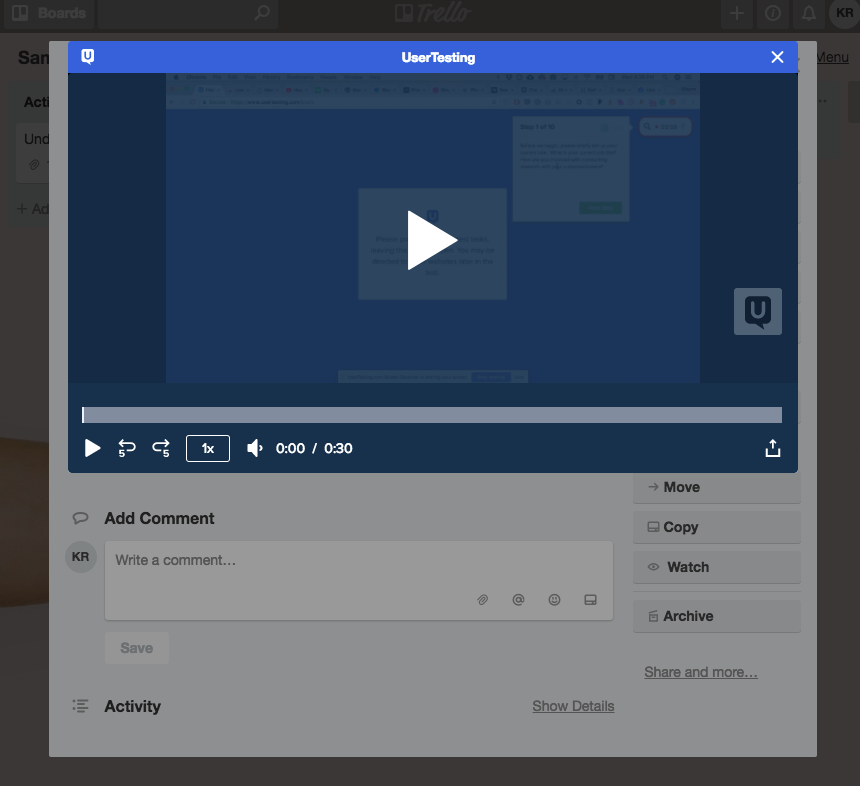Click the UserTesting logo in the header bar
Image resolution: width=860 pixels, height=786 pixels.
point(88,56)
